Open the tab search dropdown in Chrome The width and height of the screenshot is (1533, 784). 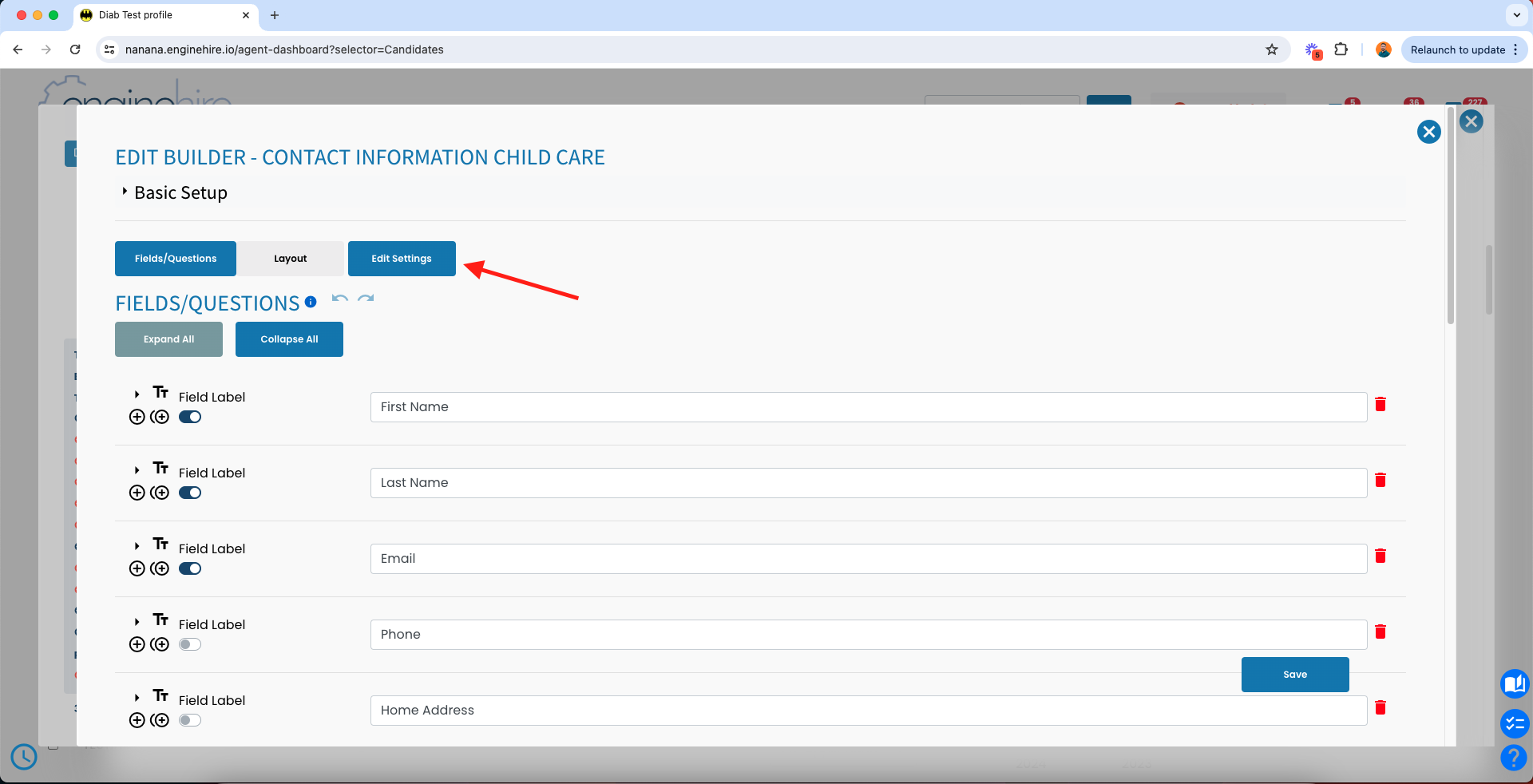tap(1516, 15)
